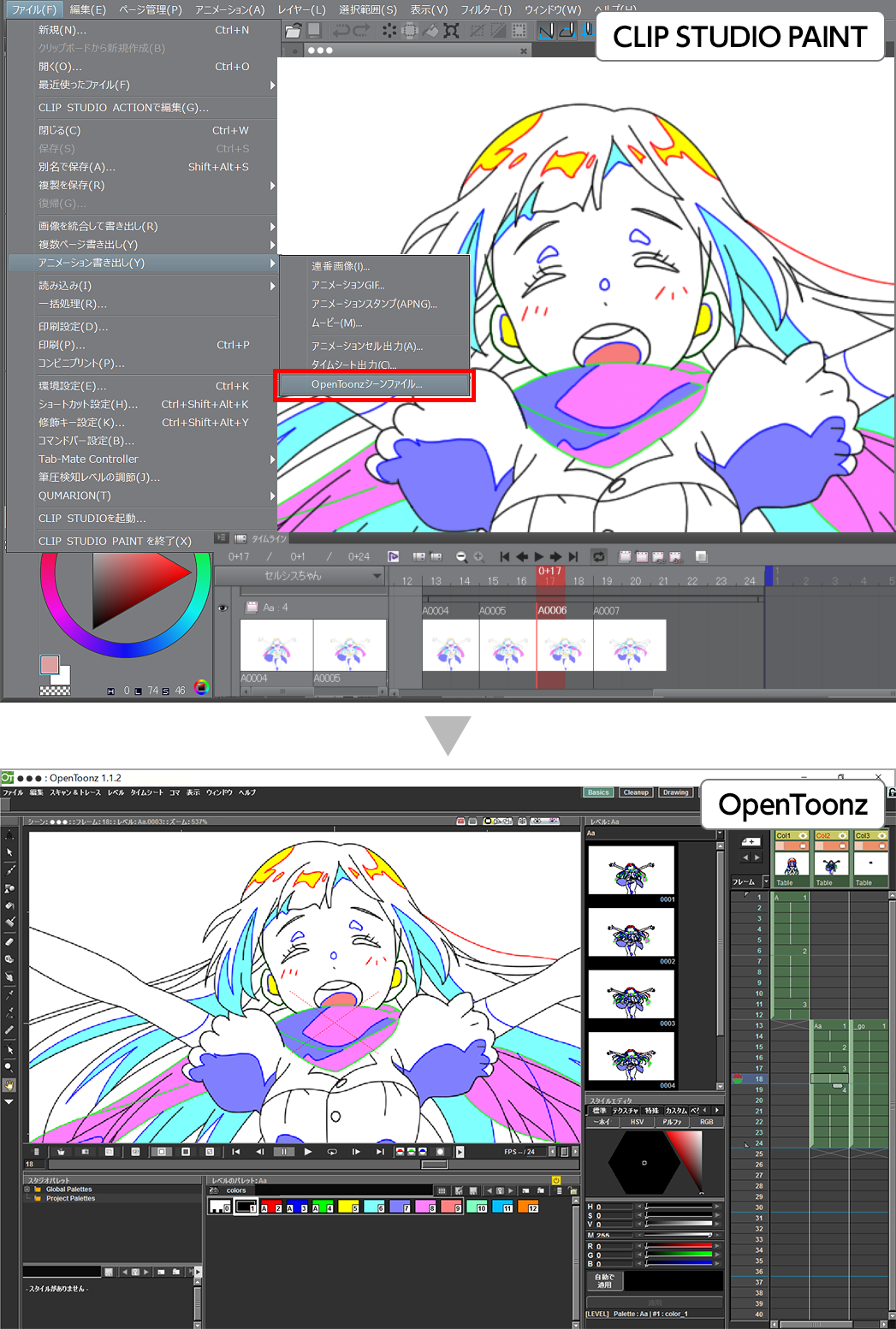
Task: Click the undo arrow in Clip Studio toolbar
Action: (x=341, y=31)
